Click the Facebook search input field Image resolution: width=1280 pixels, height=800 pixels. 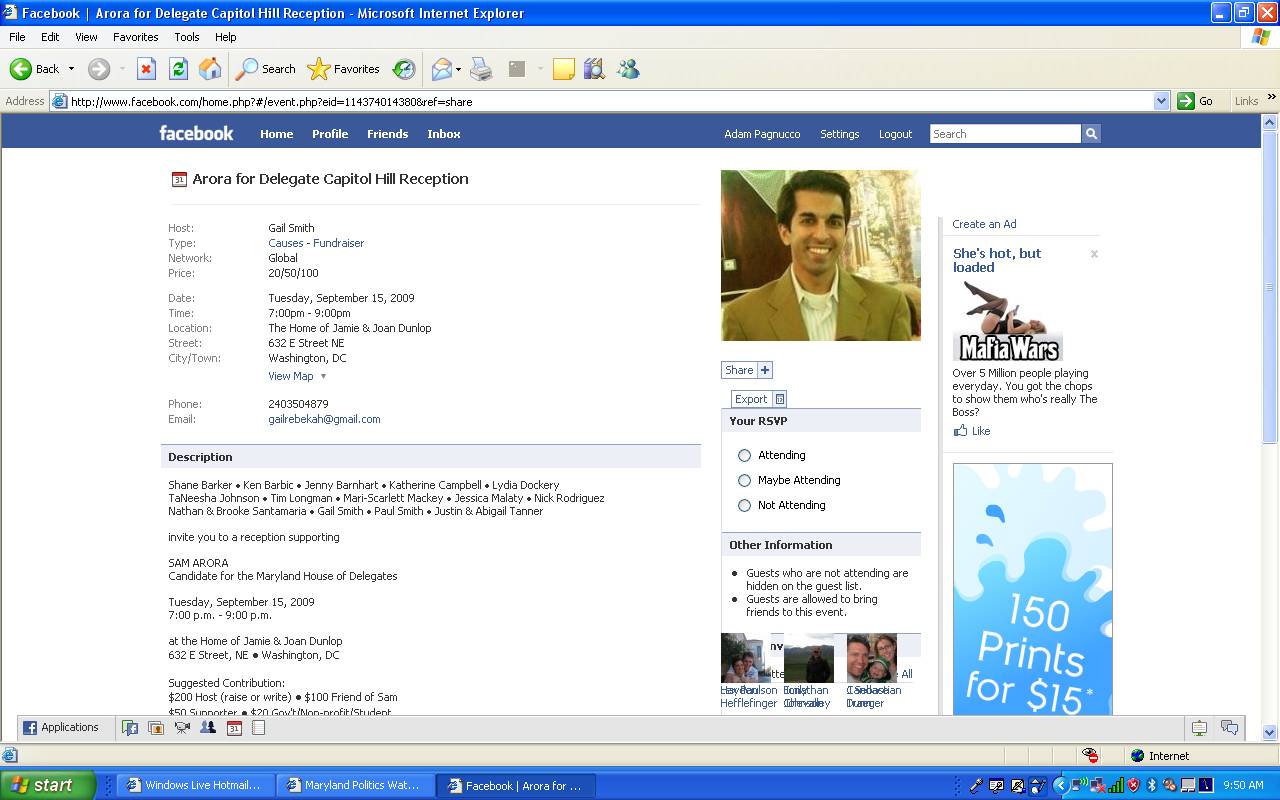[x=1005, y=134]
